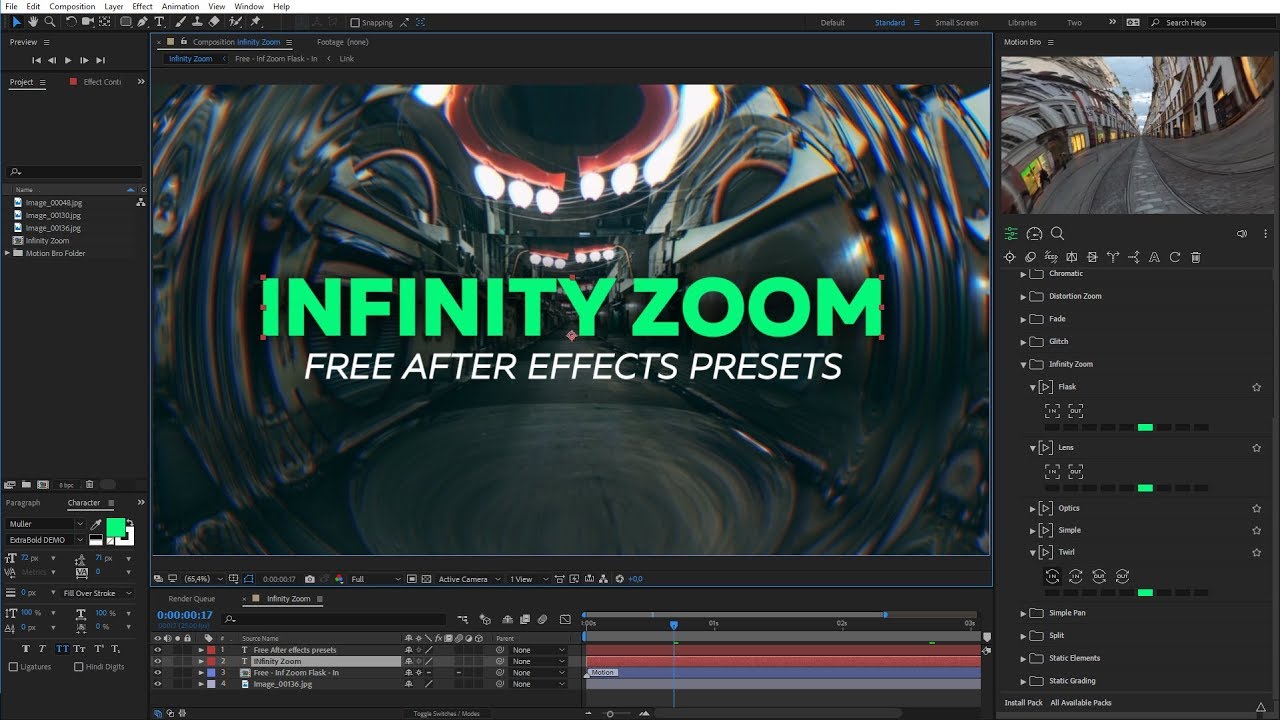The height and width of the screenshot is (720, 1280).
Task: Click the Install Pack button
Action: (1024, 703)
